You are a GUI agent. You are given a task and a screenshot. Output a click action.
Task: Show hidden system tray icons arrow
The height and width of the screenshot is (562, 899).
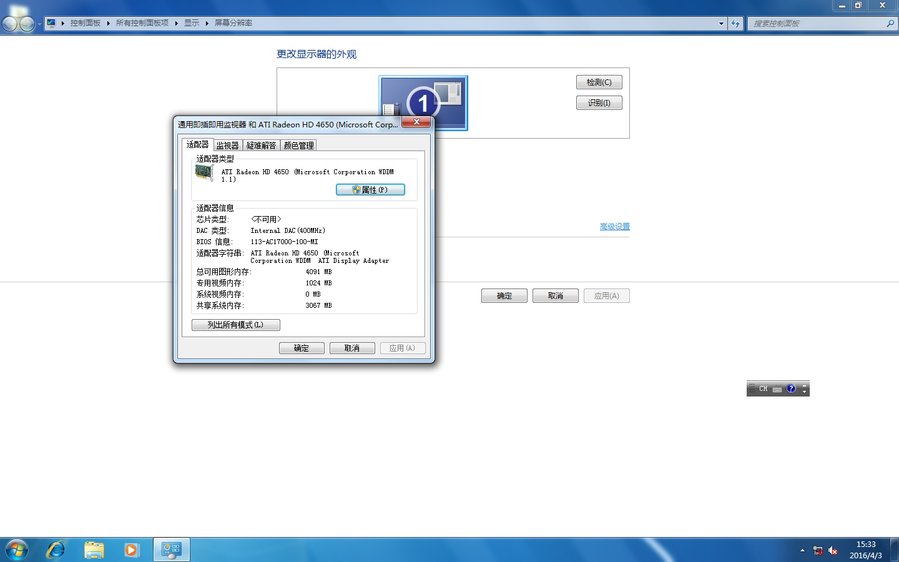(802, 550)
